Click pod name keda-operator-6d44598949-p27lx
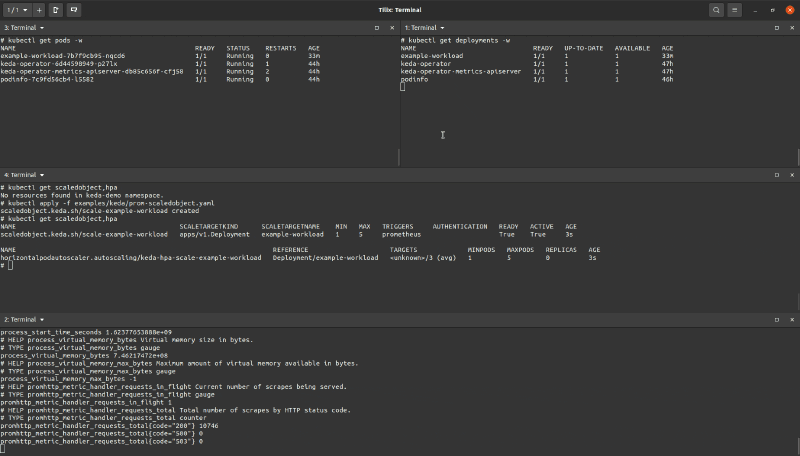Image resolution: width=800 pixels, height=456 pixels. [59, 64]
